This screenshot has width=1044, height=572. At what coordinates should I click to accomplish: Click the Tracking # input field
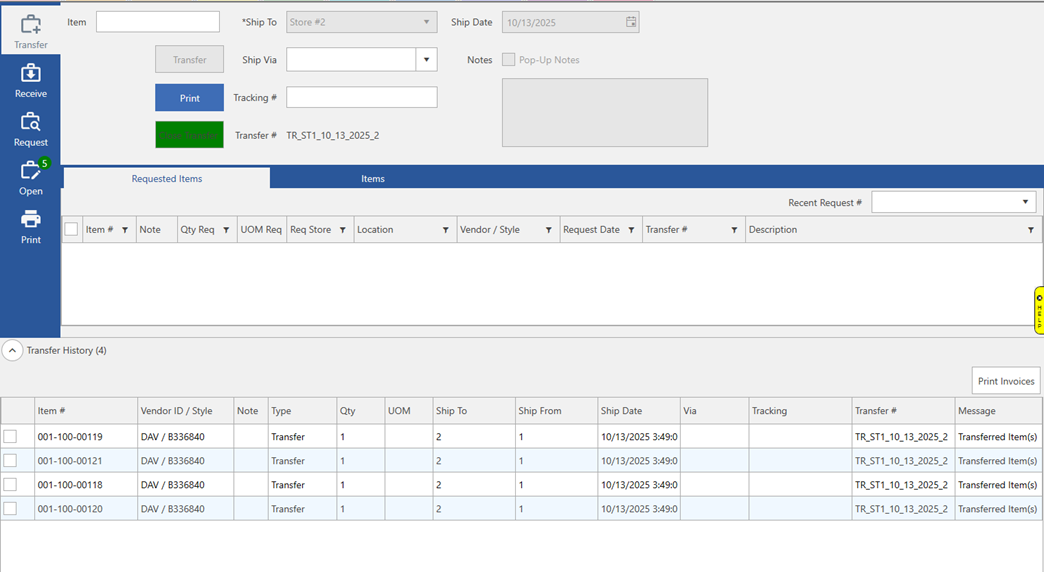(361, 98)
